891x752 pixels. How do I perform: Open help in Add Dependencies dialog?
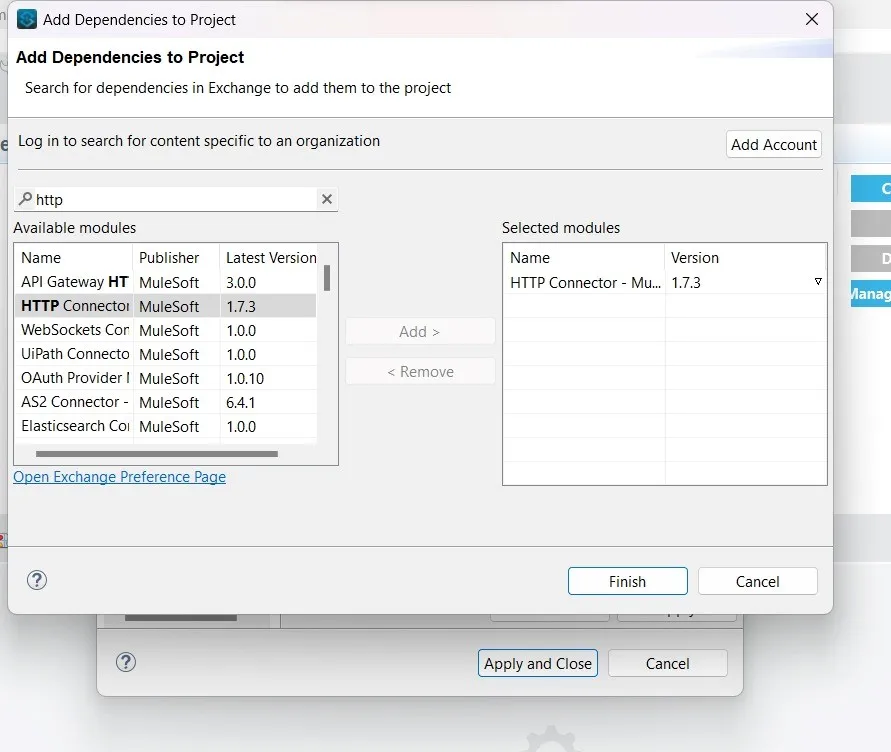point(37,580)
